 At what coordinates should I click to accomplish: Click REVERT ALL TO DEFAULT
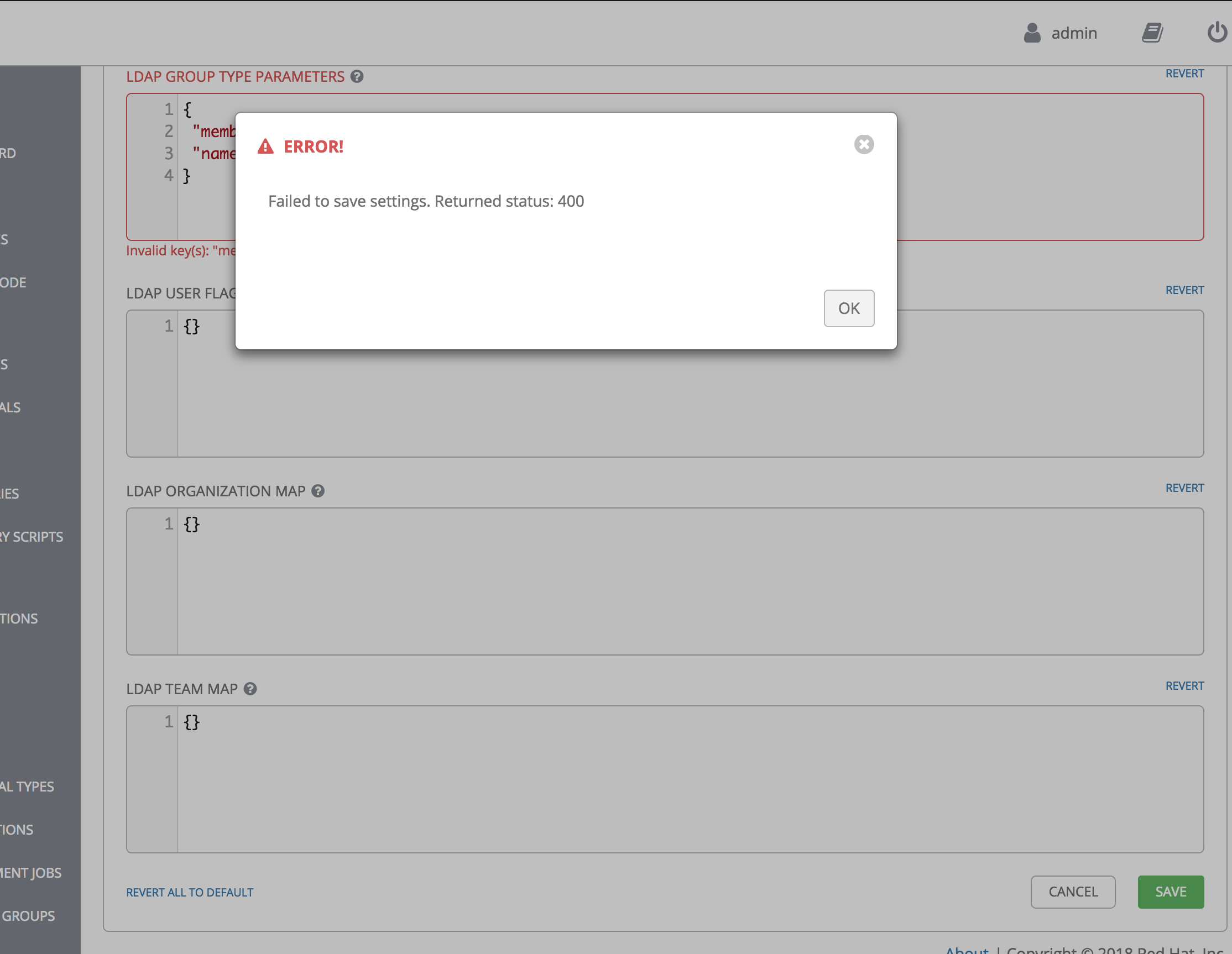coord(189,892)
